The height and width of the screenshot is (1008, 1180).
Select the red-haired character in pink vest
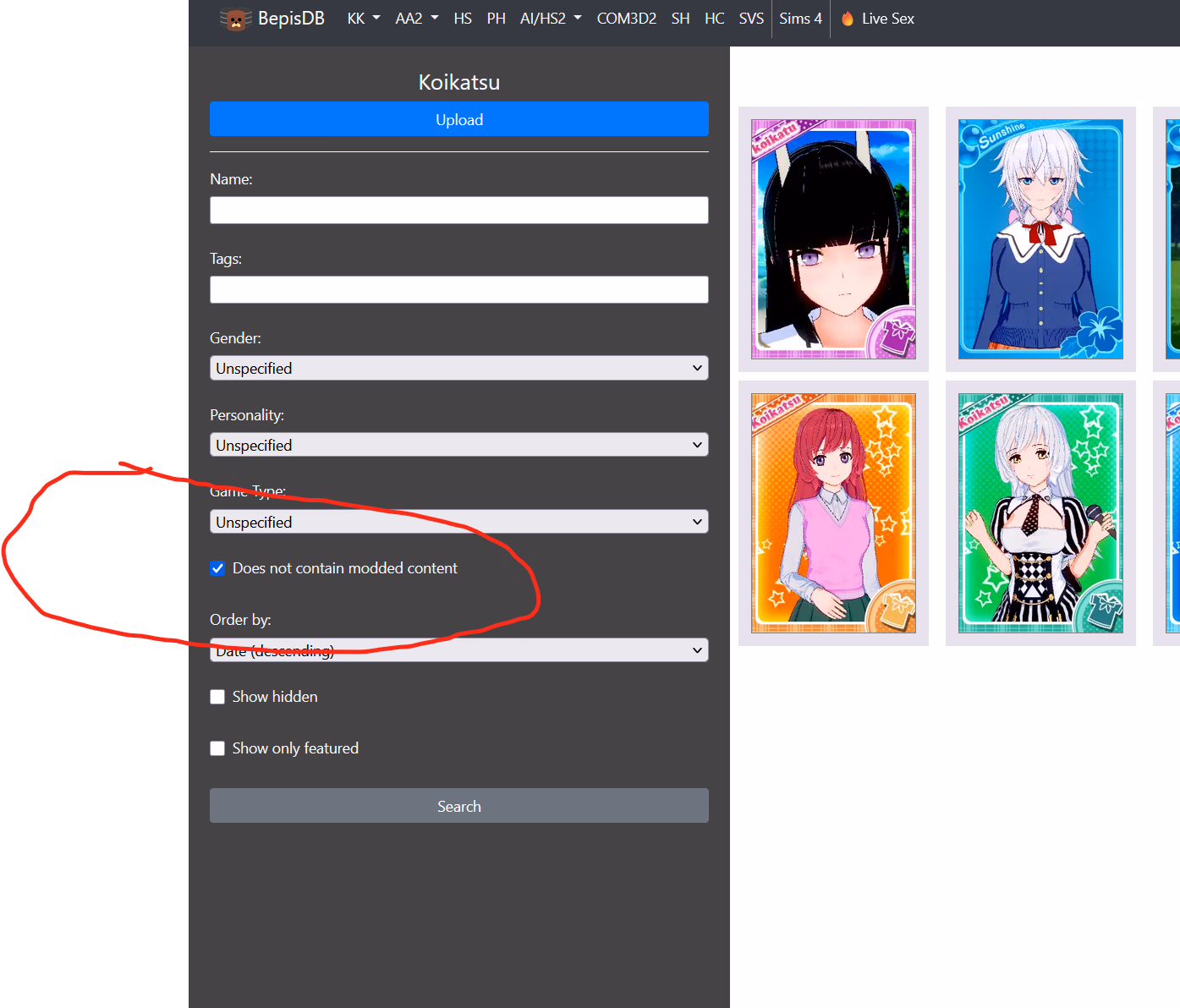pyautogui.click(x=833, y=513)
